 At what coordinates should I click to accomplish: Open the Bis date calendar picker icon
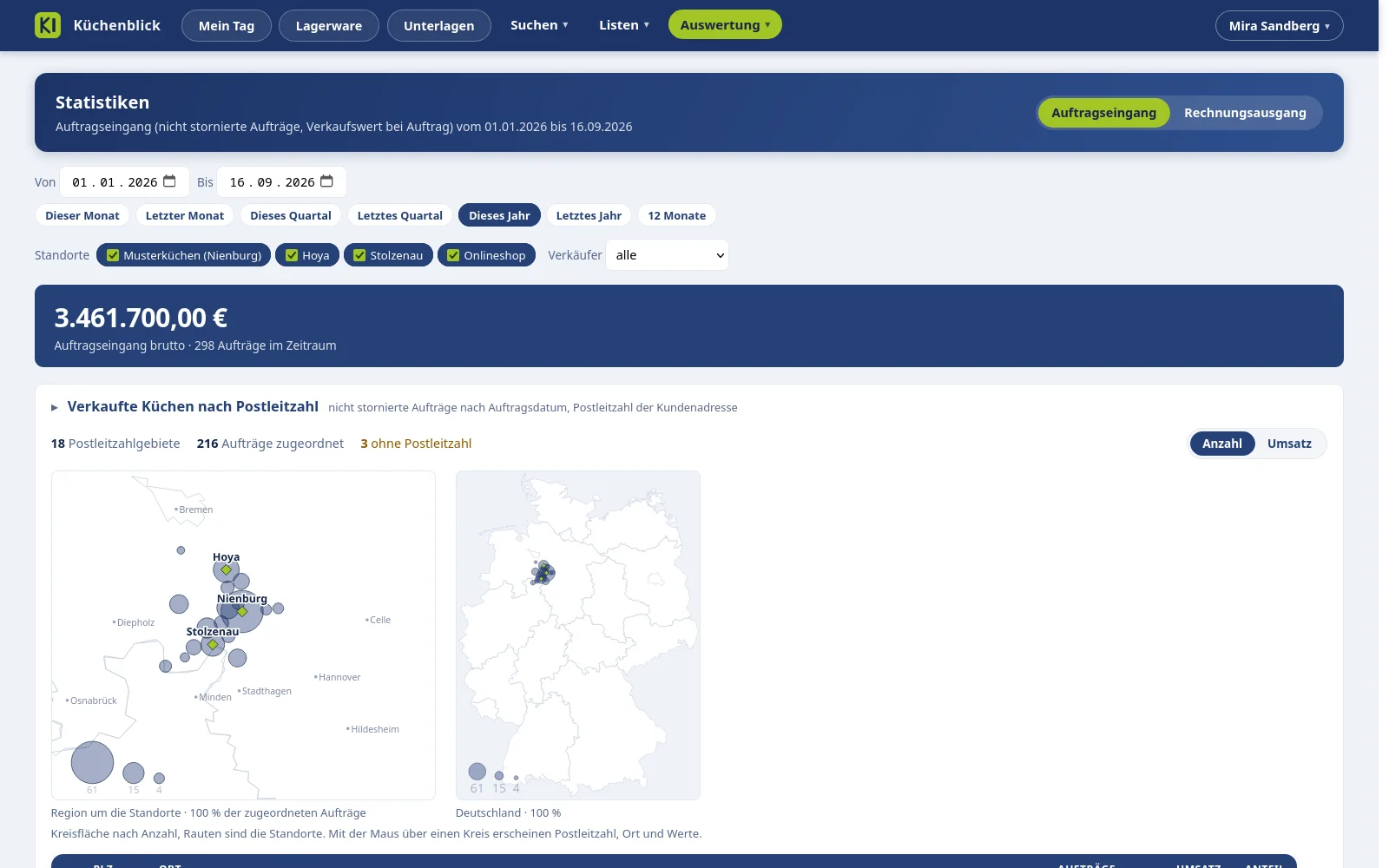tap(327, 181)
